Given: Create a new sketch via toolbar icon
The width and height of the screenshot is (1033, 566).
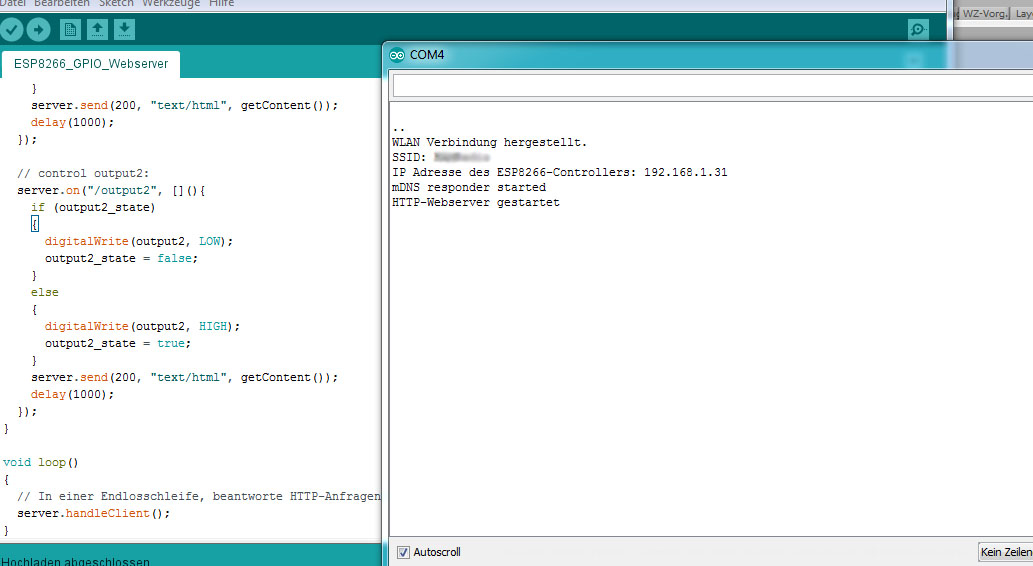Looking at the screenshot, I should [x=71, y=30].
